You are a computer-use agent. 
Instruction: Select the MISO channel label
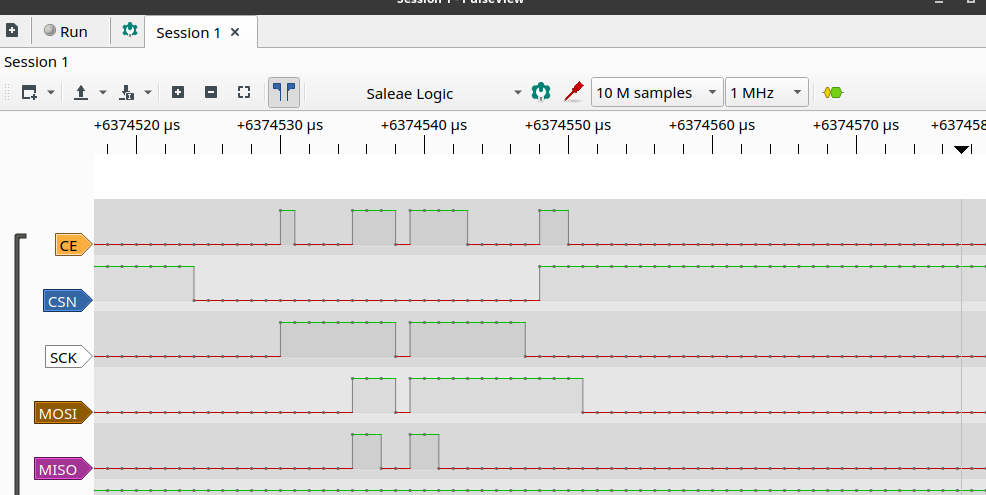click(62, 469)
